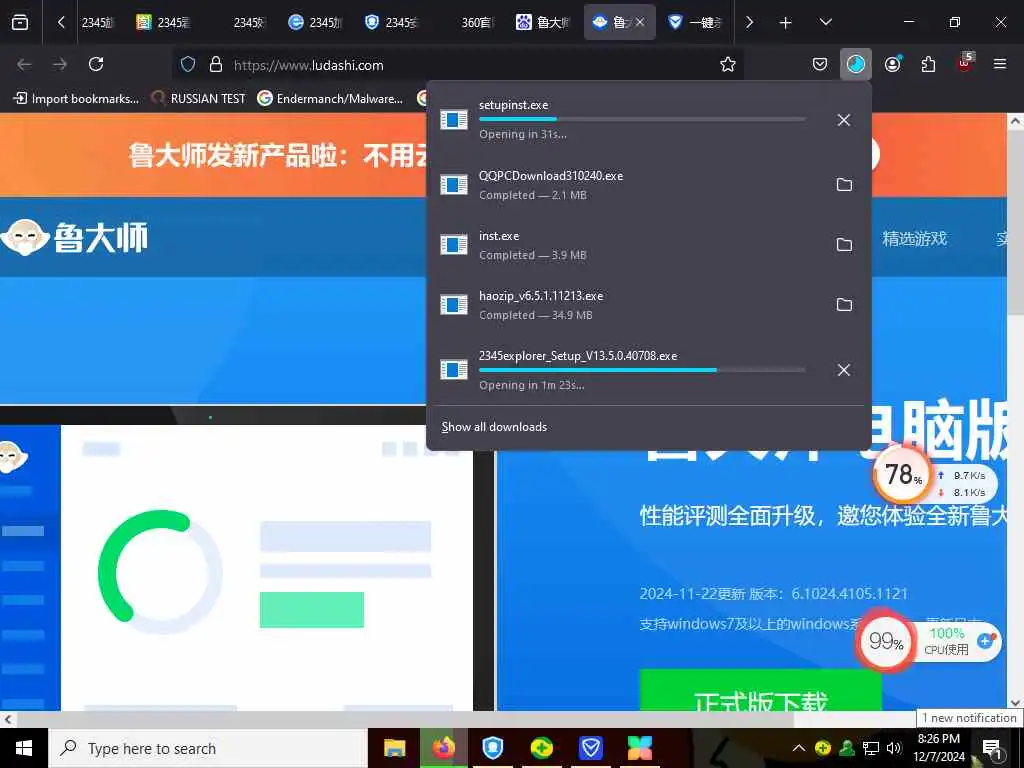Save page to Pocket
The height and width of the screenshot is (768, 1024).
[x=820, y=64]
